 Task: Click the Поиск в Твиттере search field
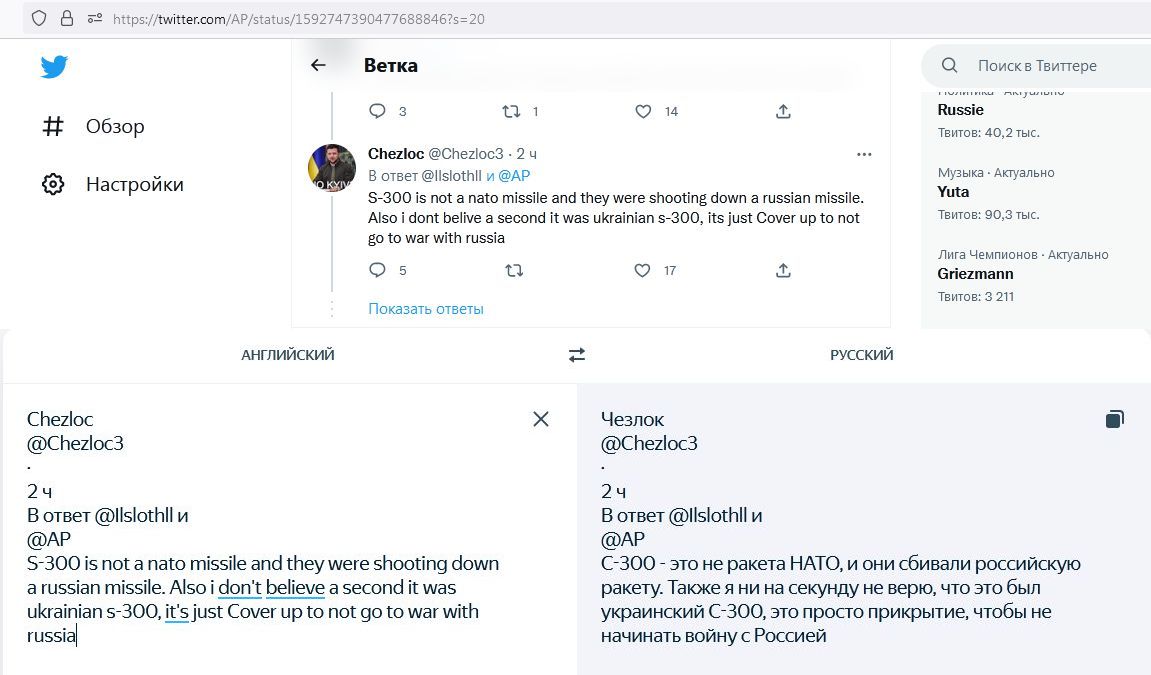tap(1036, 66)
